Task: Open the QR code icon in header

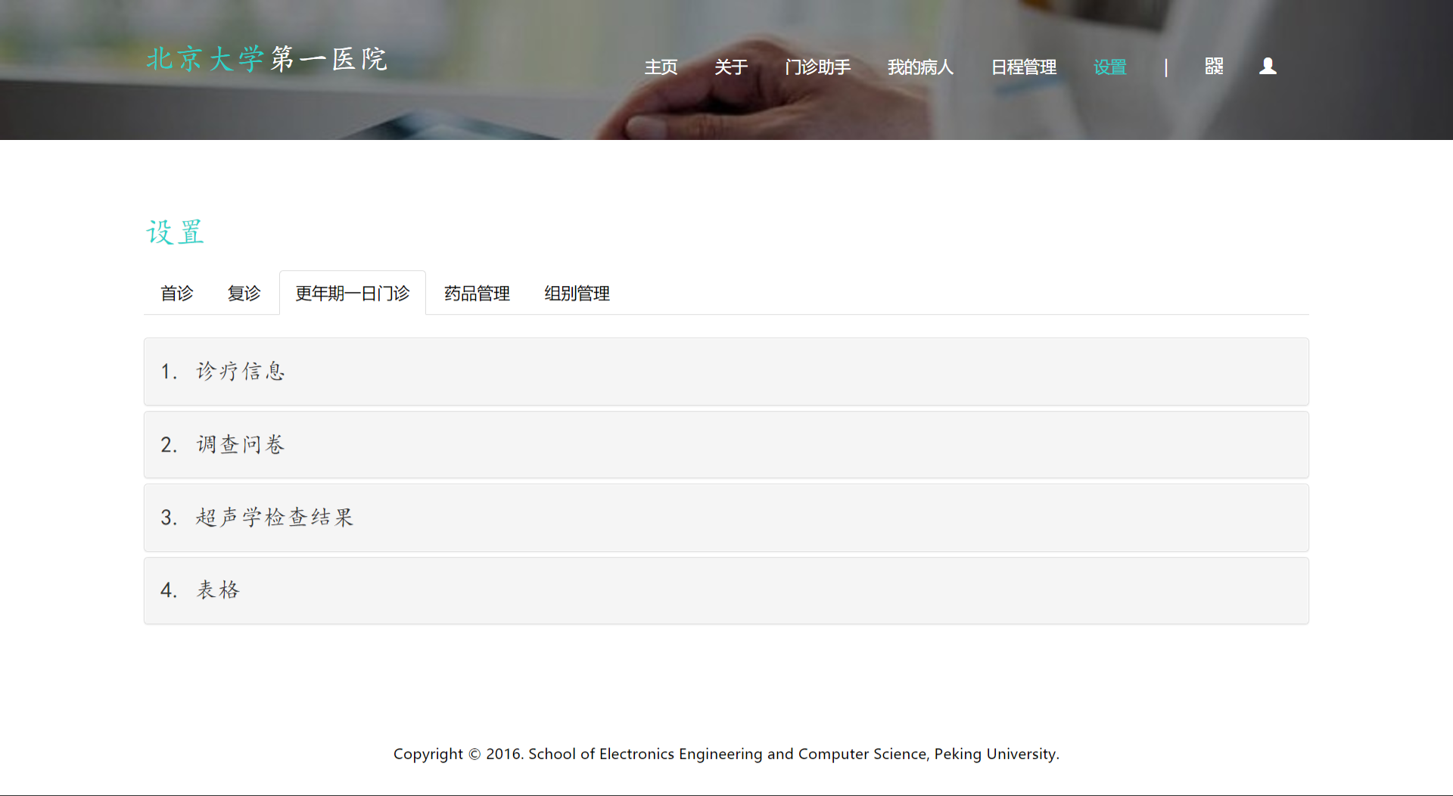Action: pyautogui.click(x=1214, y=66)
